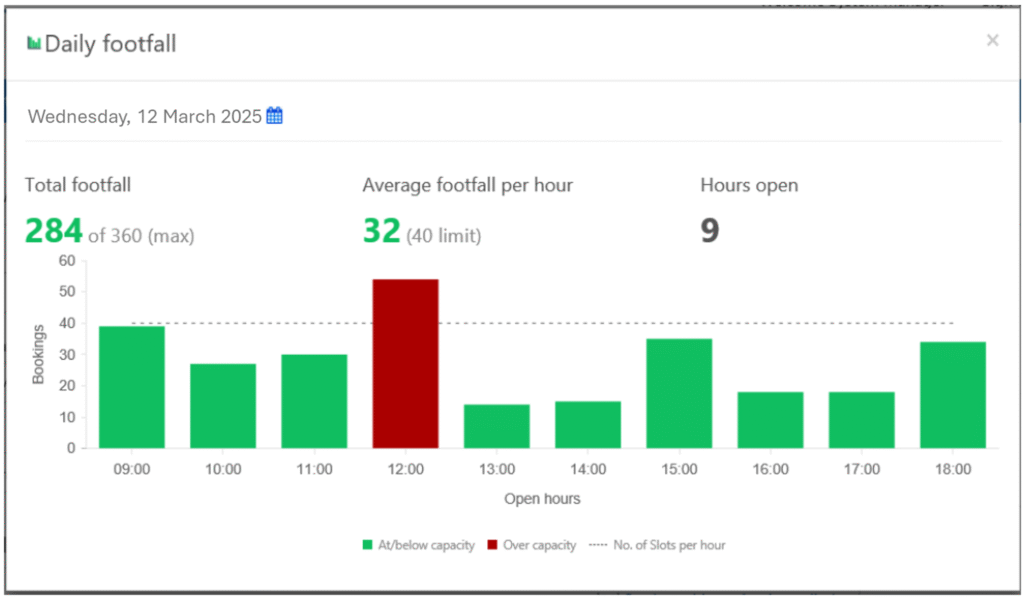Click the '(40 limit)' text
The width and height of the screenshot is (1024, 599).
click(443, 236)
